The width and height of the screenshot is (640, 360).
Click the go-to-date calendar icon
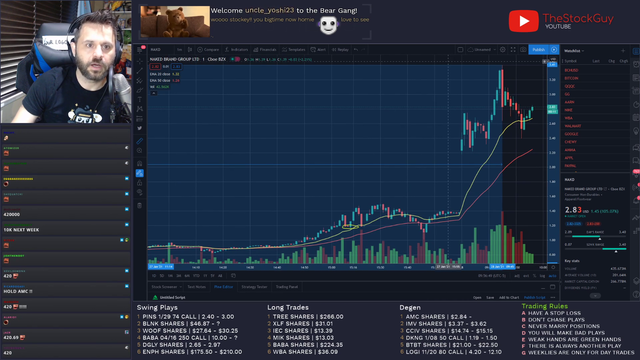[x=233, y=276]
